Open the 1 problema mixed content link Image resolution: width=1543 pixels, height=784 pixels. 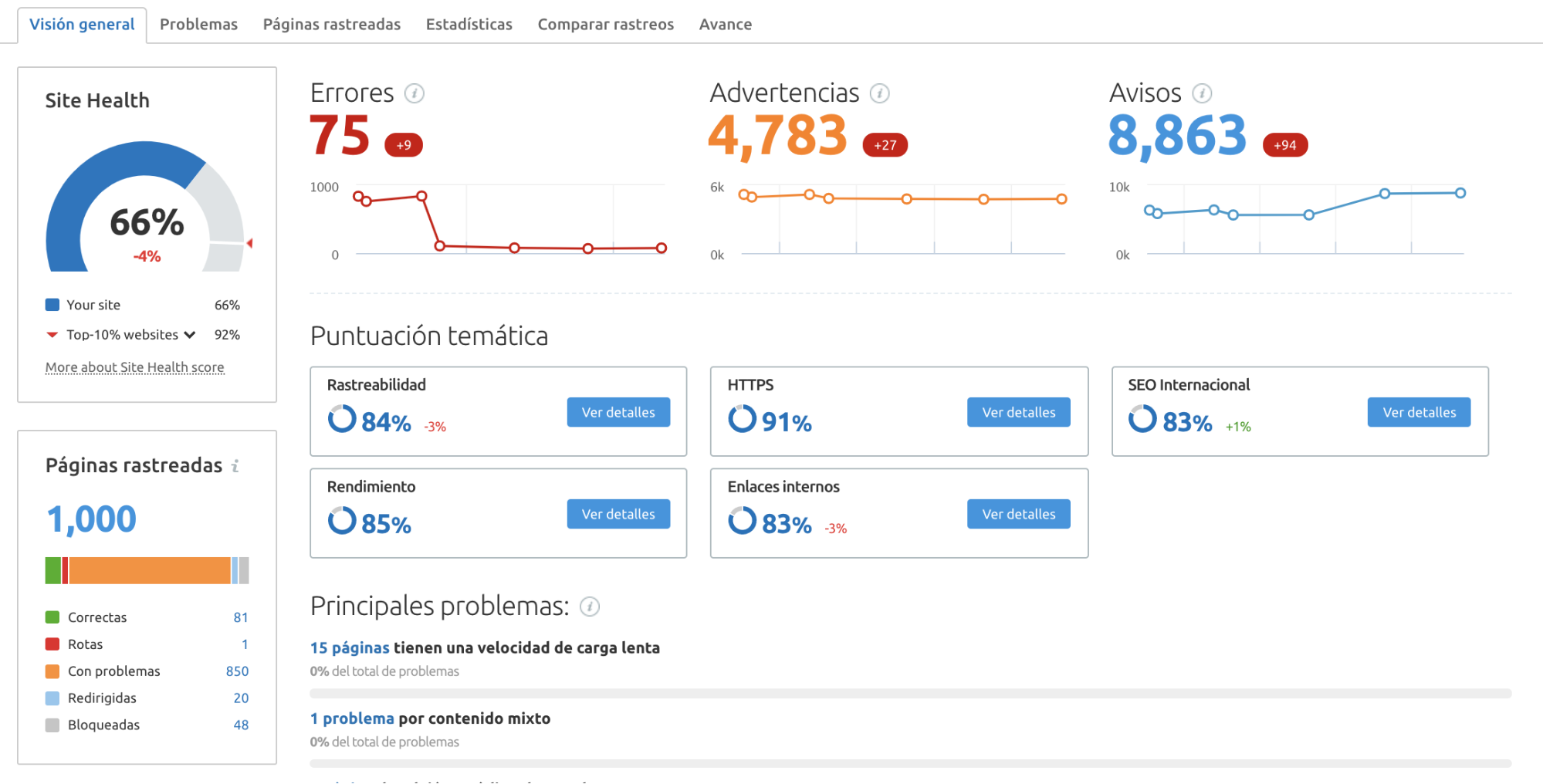tap(352, 718)
